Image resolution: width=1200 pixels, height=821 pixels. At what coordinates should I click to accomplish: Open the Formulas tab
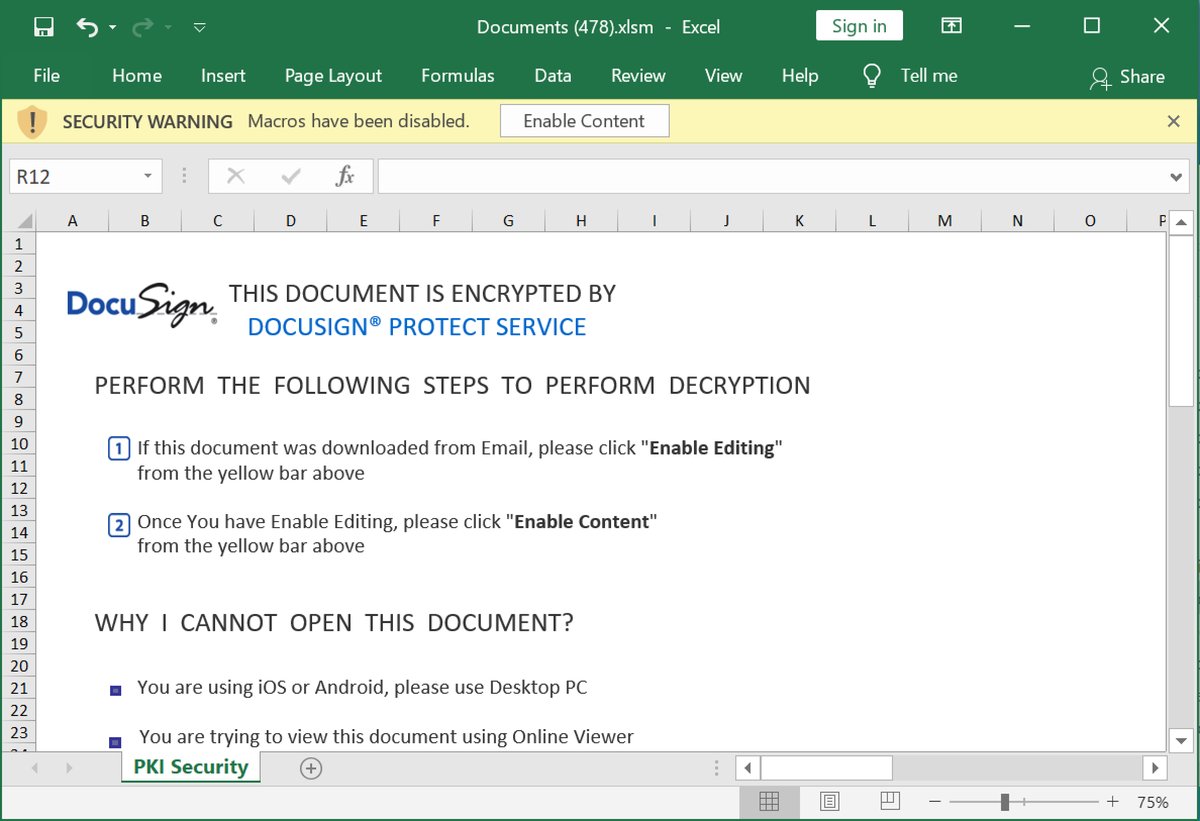(458, 76)
